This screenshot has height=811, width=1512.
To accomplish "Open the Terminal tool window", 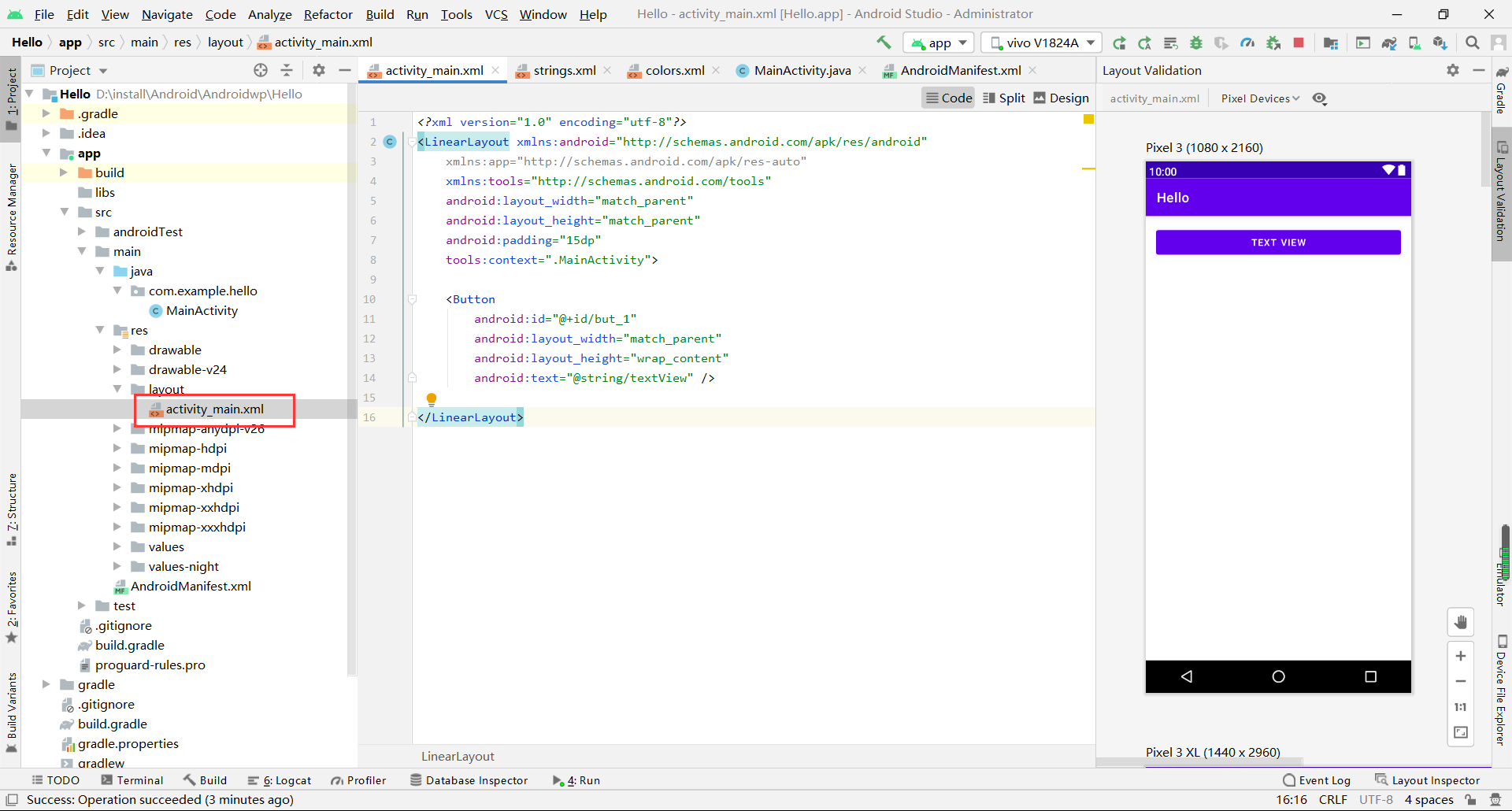I will (132, 780).
